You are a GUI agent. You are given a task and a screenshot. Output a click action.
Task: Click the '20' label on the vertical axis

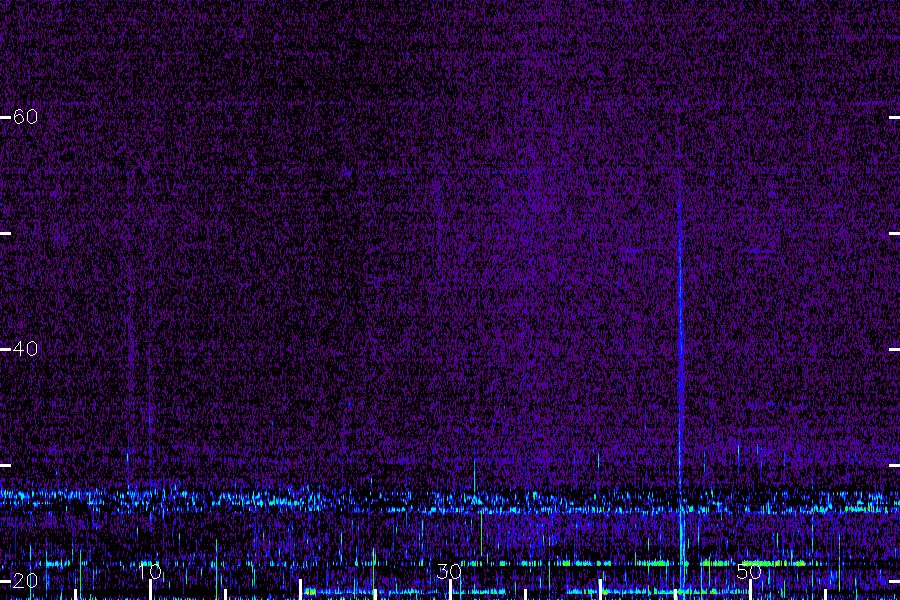click(x=25, y=580)
